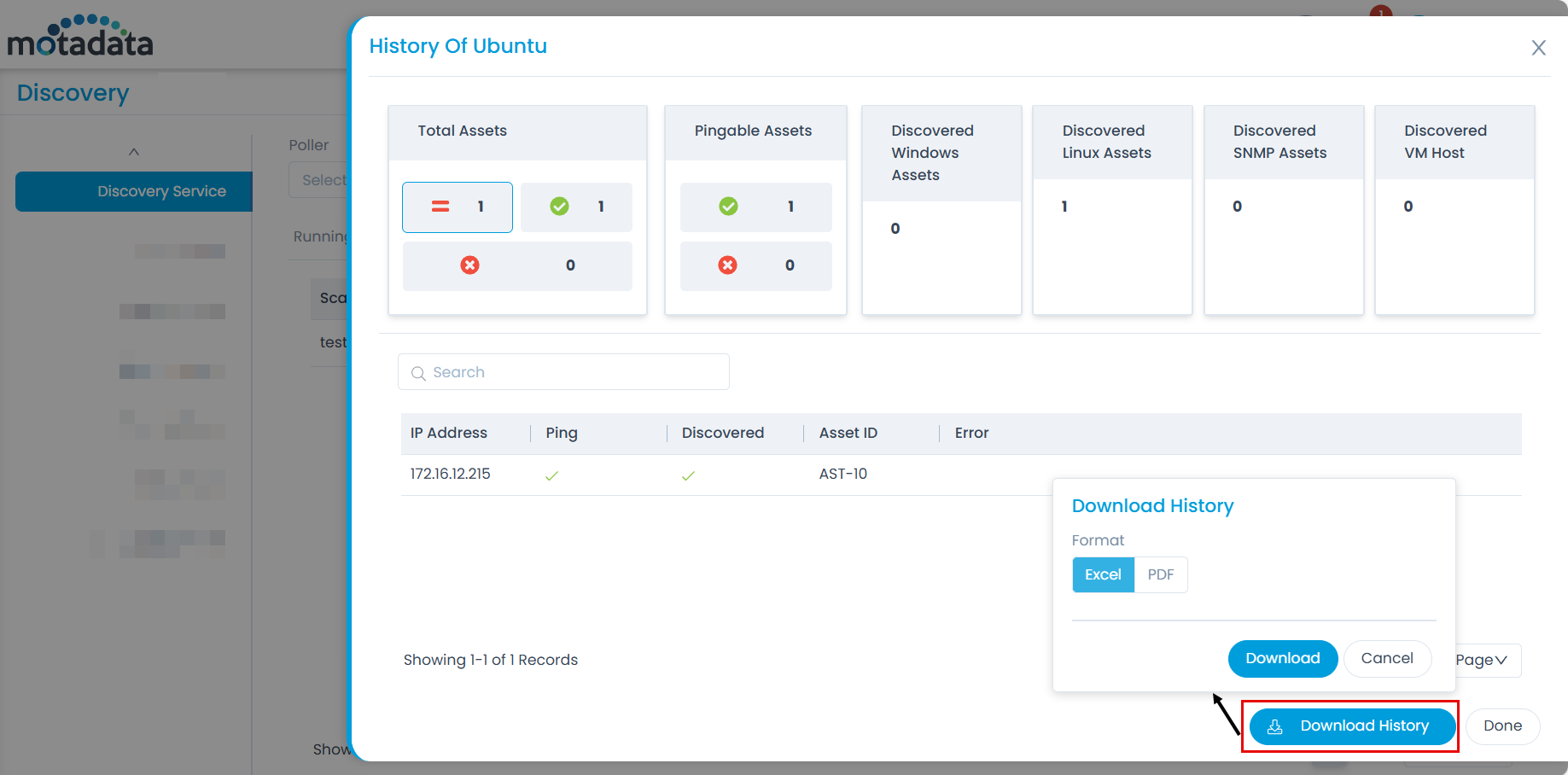Click the Download button to export history
This screenshot has height=775, width=1568.
[1283, 658]
